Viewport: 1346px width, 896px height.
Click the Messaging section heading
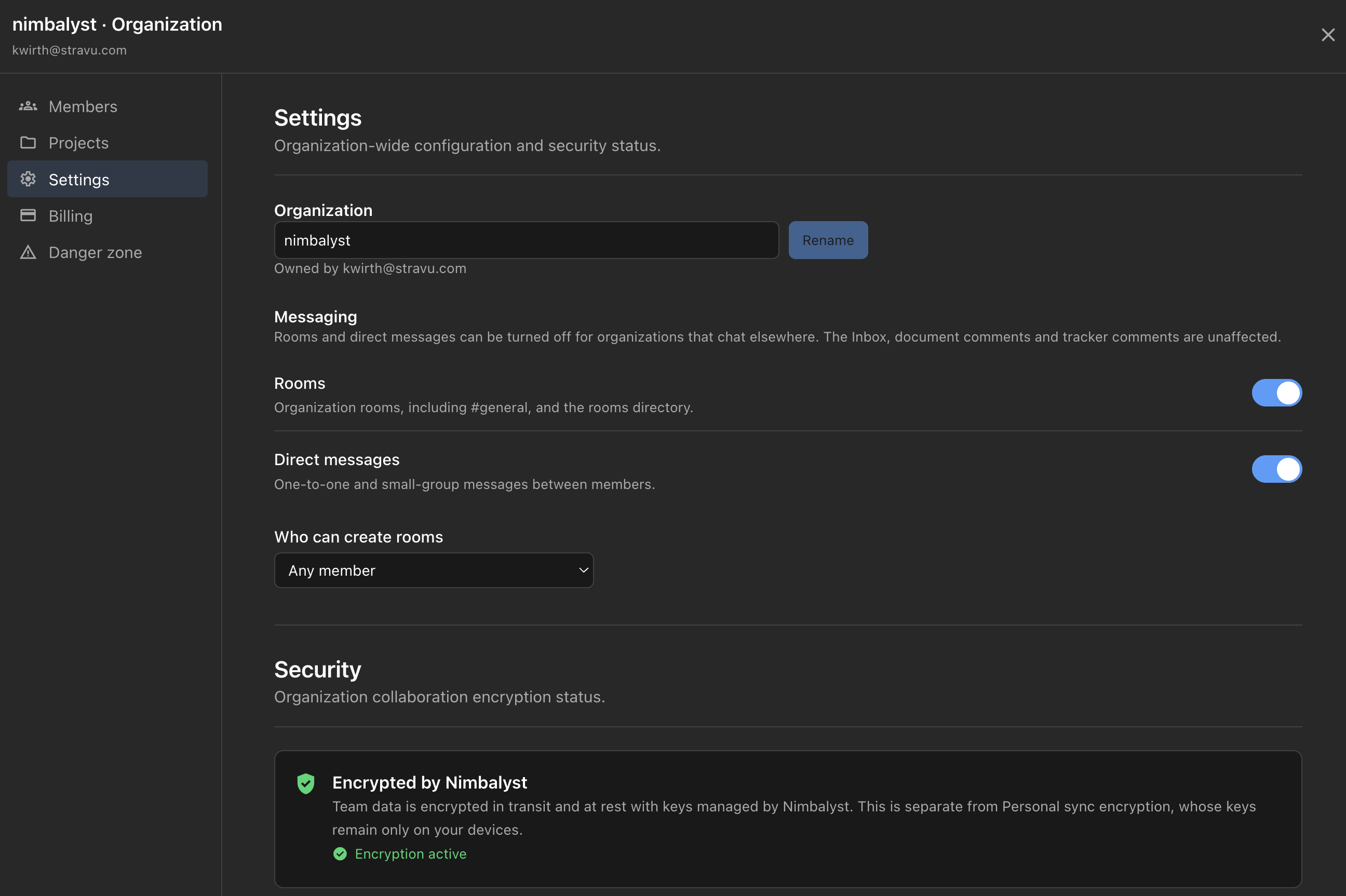(x=316, y=317)
